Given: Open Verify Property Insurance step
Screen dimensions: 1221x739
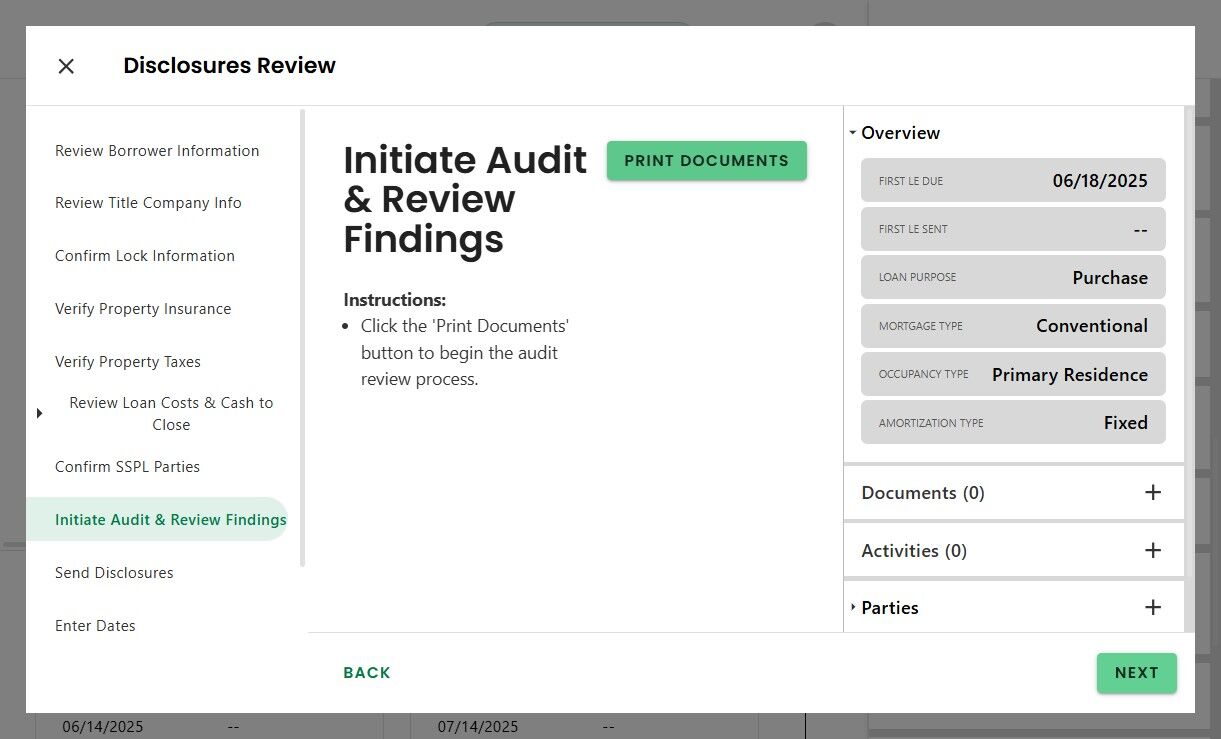Looking at the screenshot, I should tap(143, 309).
